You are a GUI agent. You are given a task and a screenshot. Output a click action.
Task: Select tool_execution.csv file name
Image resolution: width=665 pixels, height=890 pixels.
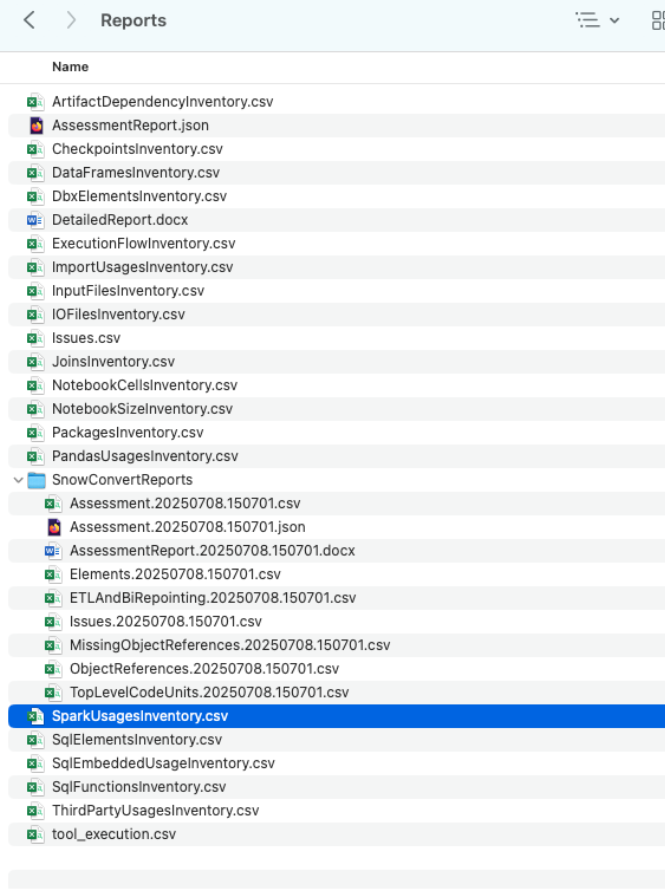pos(114,835)
